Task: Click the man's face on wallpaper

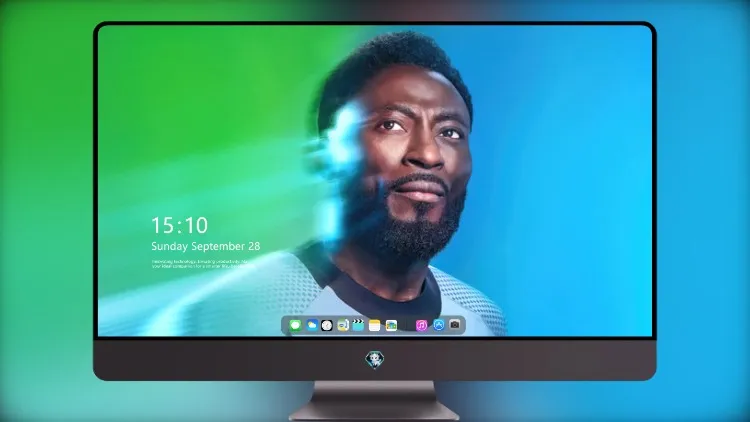Action: tap(411, 158)
